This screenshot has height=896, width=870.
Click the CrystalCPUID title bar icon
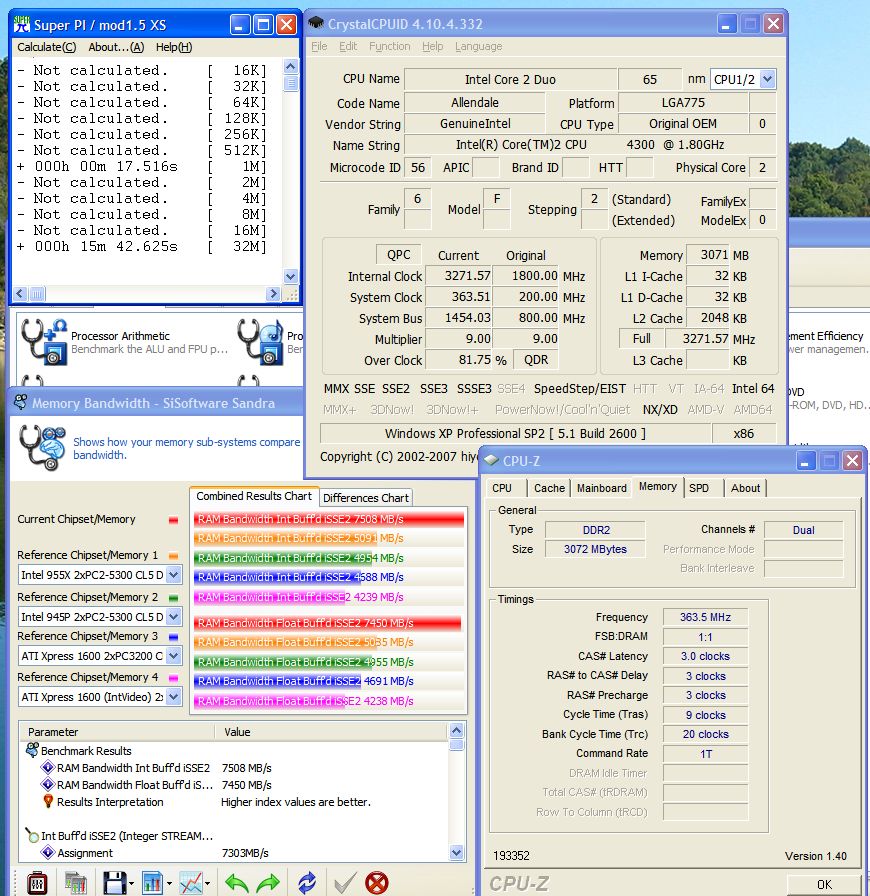(x=316, y=23)
